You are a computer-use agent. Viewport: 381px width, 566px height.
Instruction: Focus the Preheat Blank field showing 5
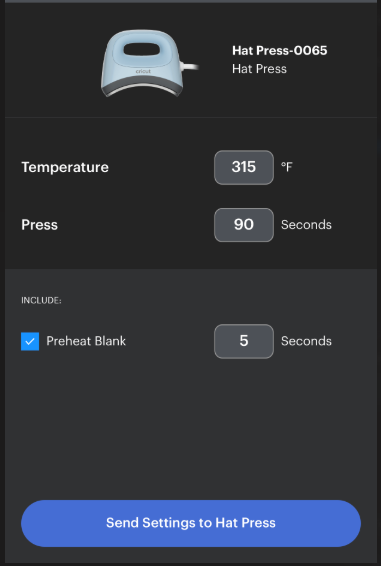(x=244, y=341)
